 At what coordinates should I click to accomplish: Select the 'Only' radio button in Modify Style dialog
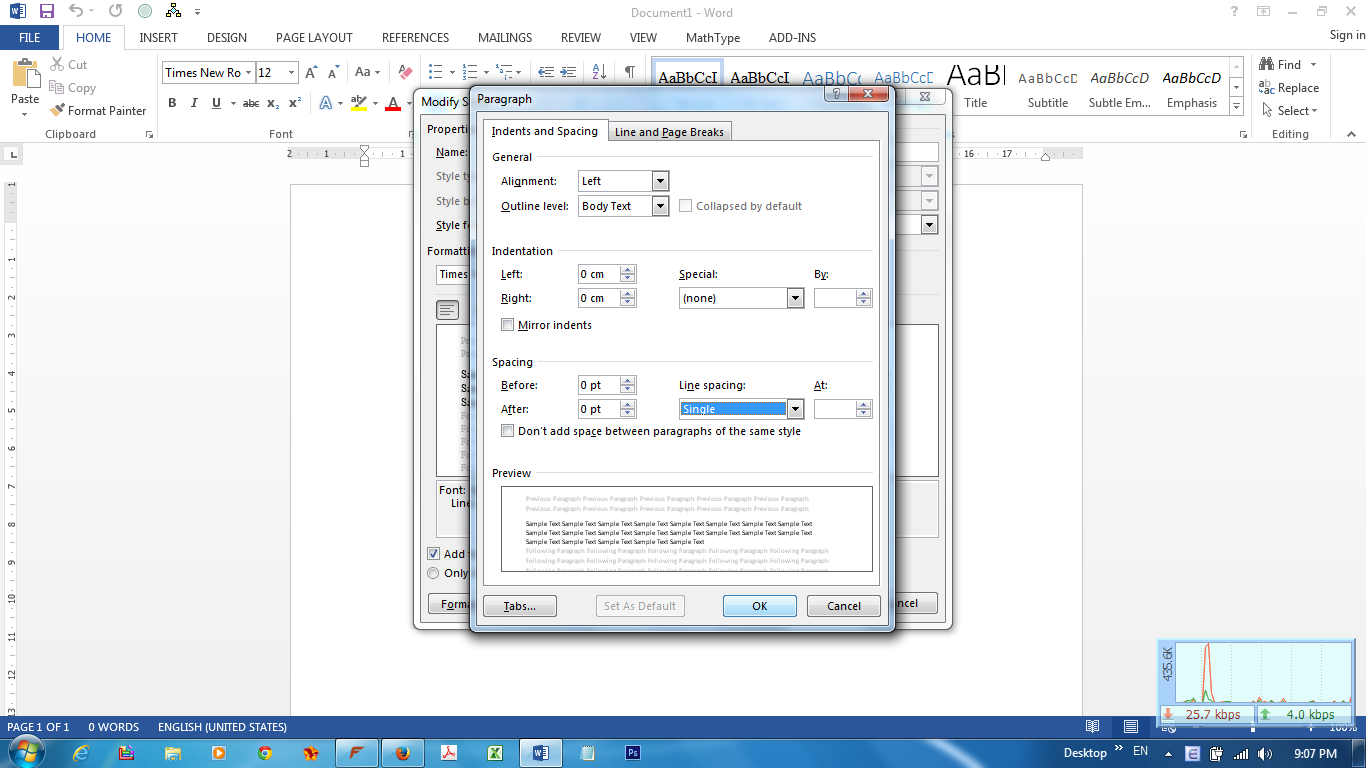[433, 573]
